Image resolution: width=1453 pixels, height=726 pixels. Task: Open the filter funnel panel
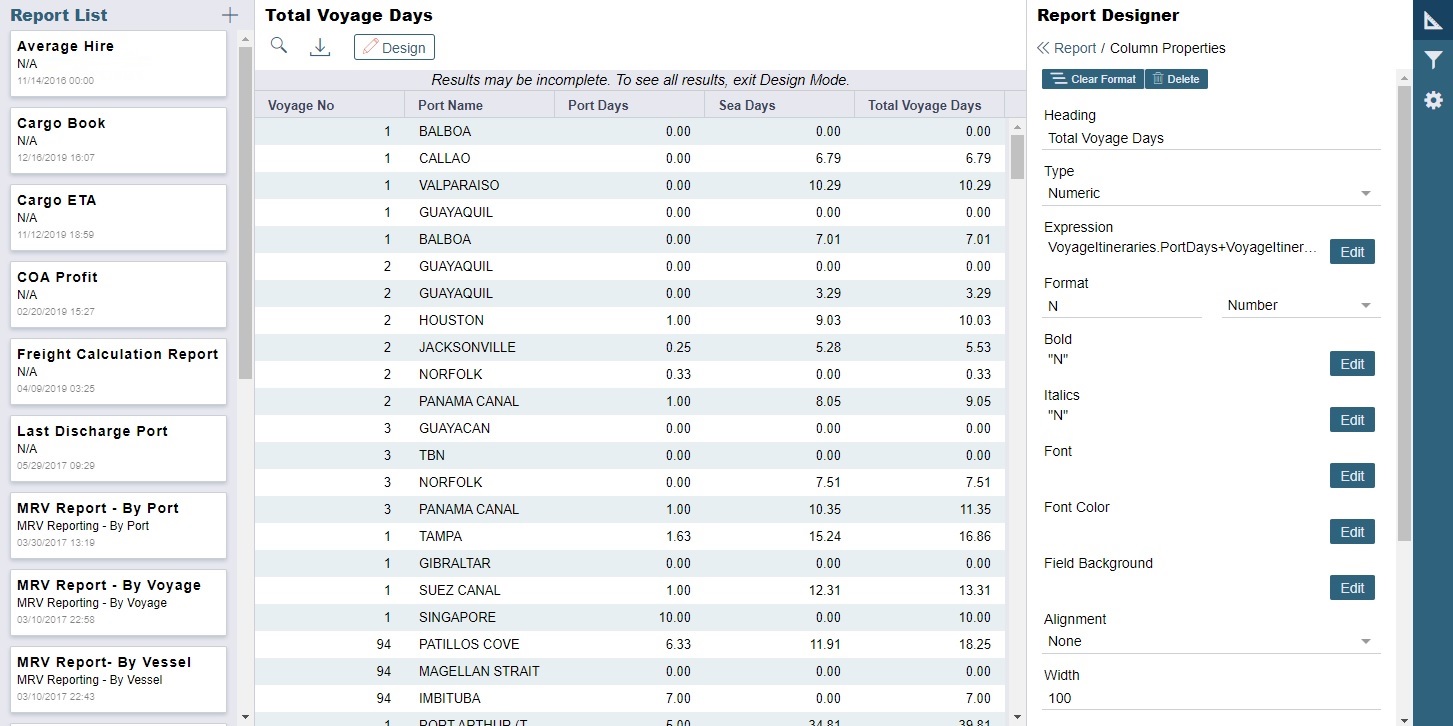[1433, 60]
